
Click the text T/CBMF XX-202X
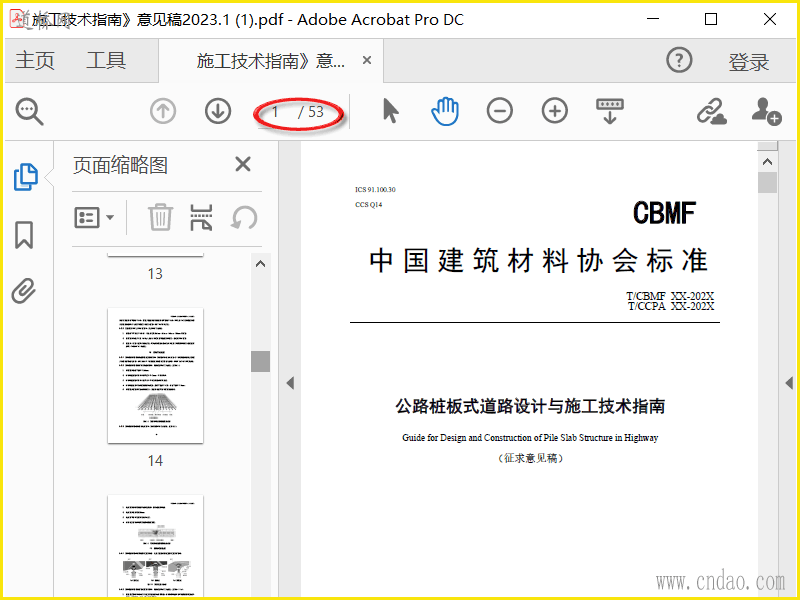point(670,296)
